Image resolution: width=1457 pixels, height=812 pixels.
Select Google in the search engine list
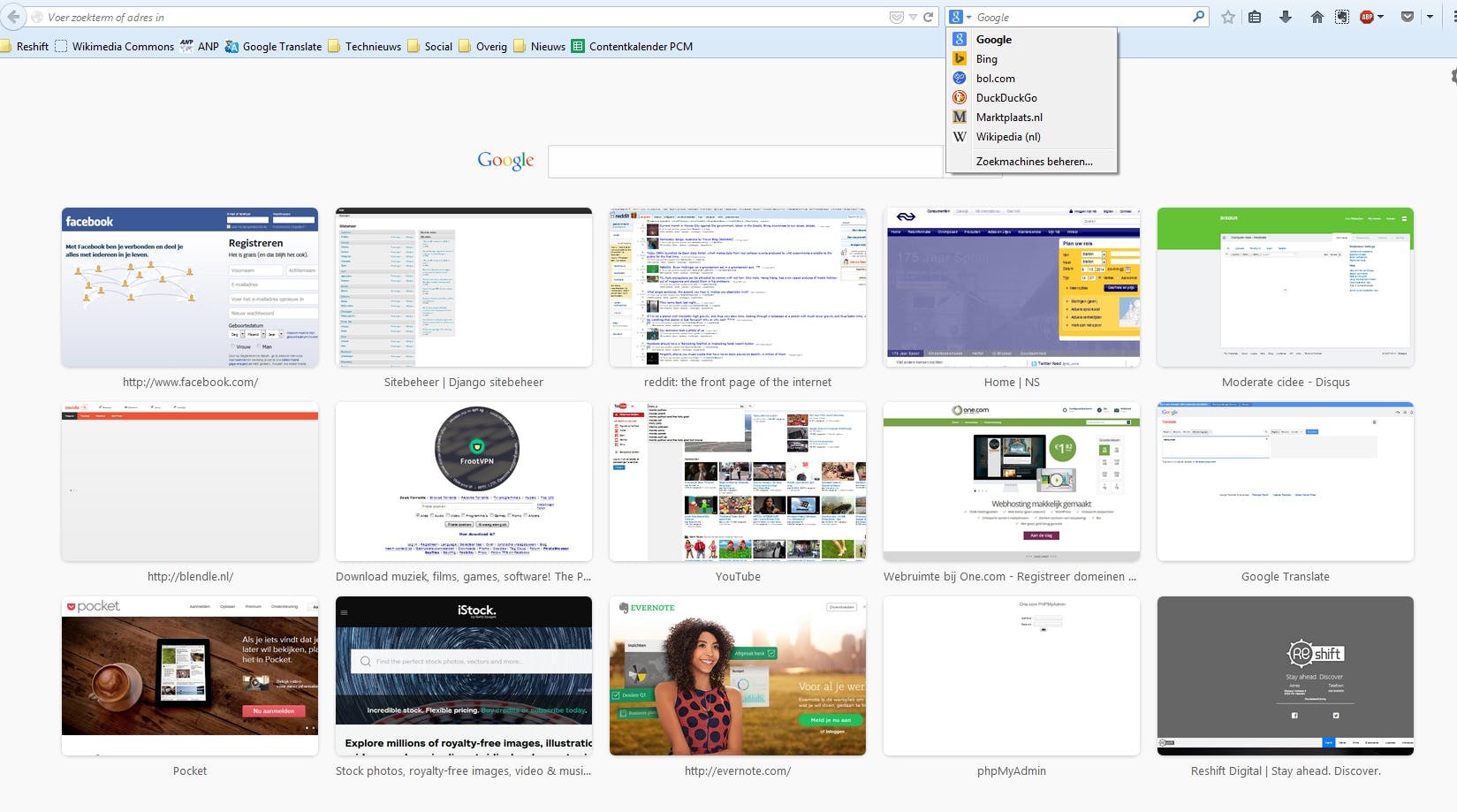click(1031, 40)
